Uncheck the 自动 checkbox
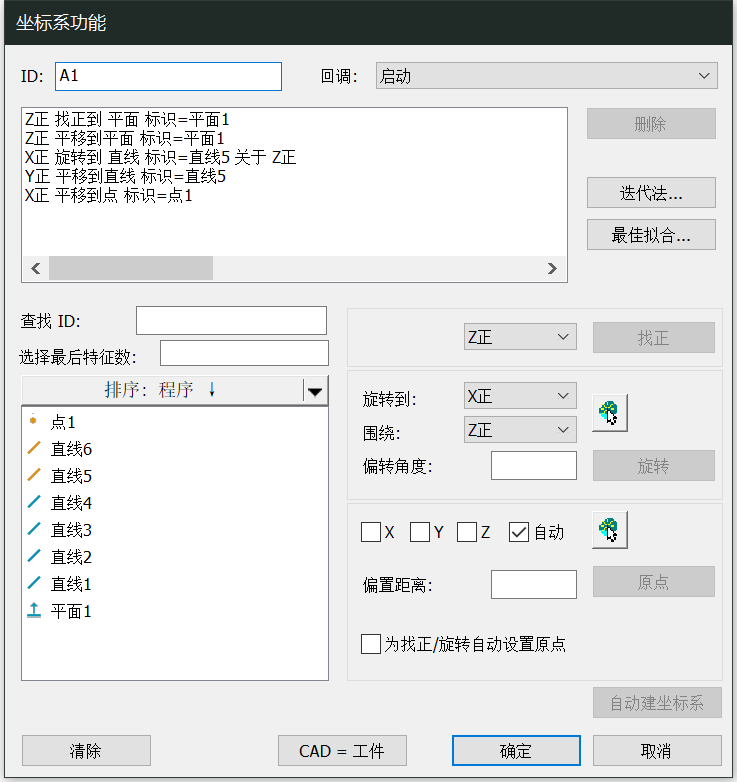The height and width of the screenshot is (782, 737). (x=518, y=533)
